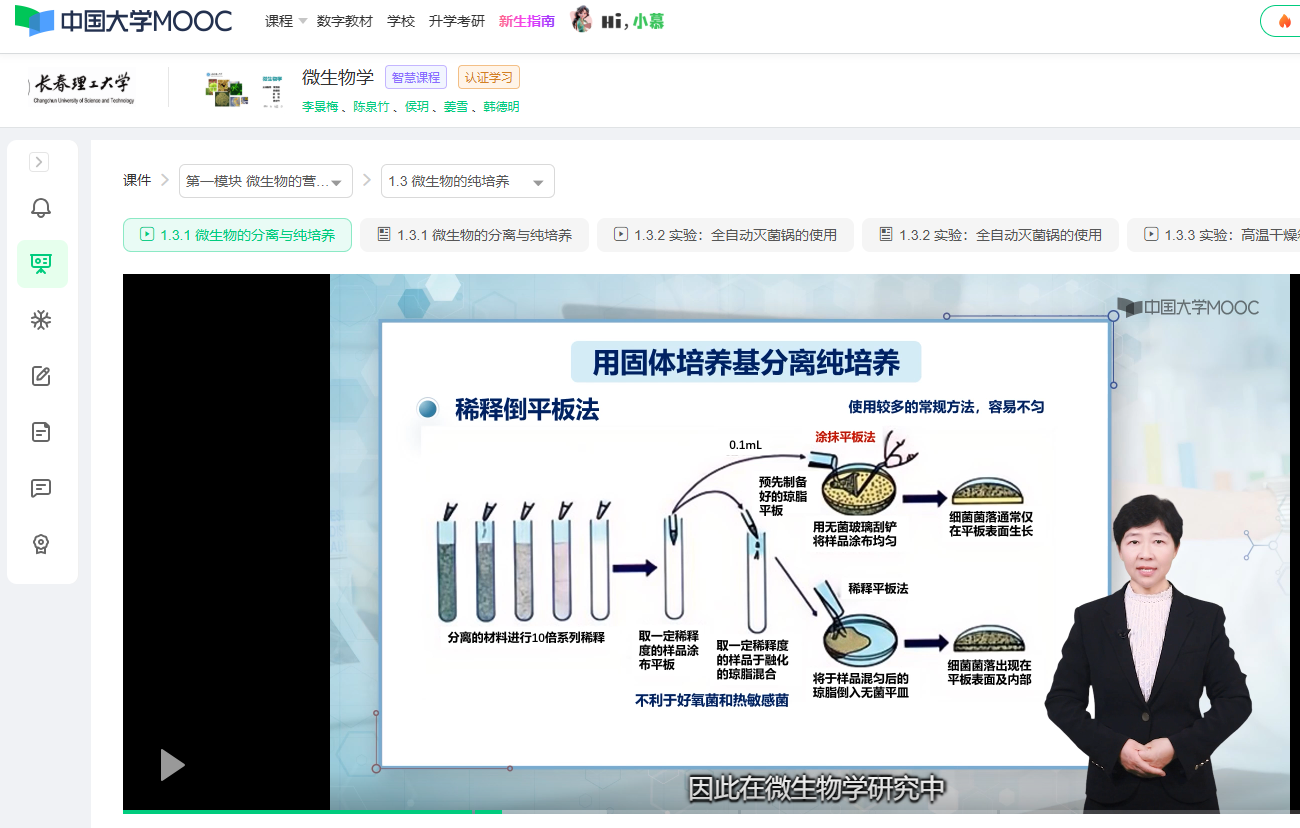Click the bell notification icon in sidebar
The height and width of the screenshot is (828, 1300).
pos(41,208)
